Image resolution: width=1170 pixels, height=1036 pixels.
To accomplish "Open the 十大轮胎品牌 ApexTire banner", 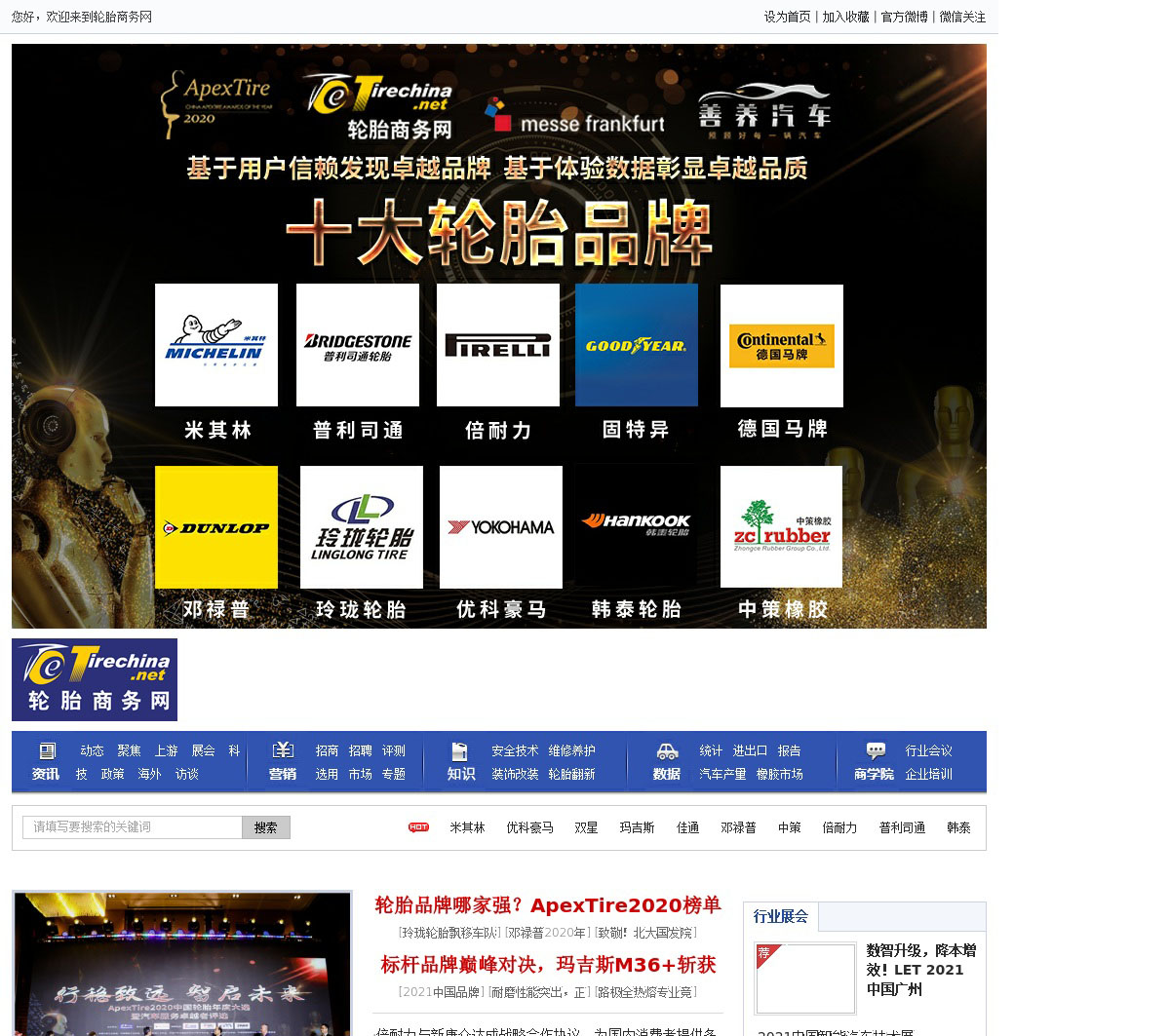I will [499, 336].
